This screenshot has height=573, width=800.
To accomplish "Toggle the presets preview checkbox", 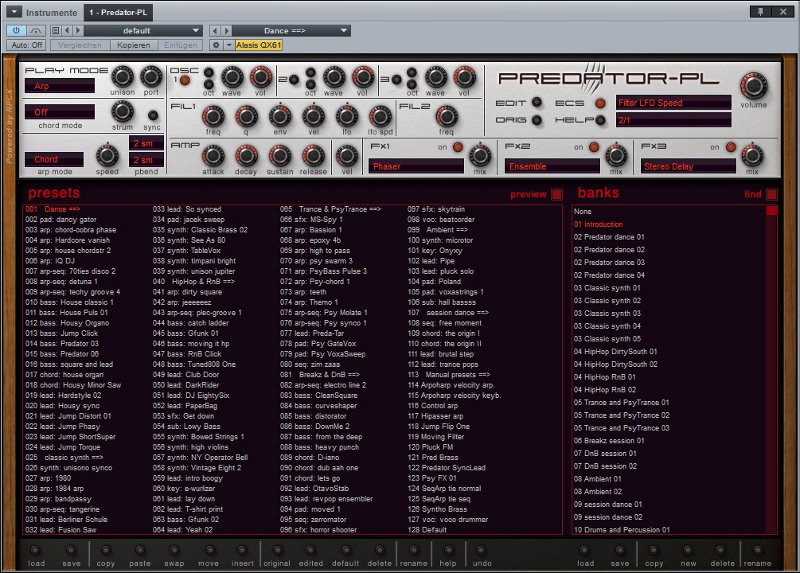I will pyautogui.click(x=557, y=194).
